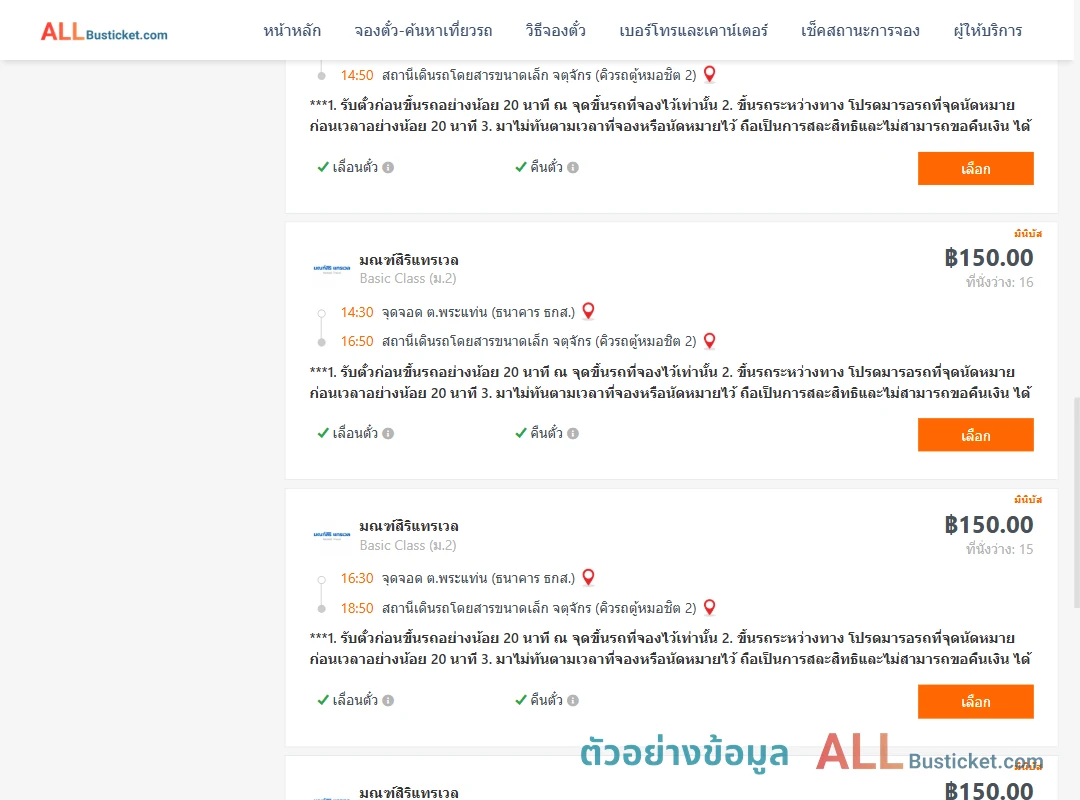This screenshot has width=1080, height=800.
Task: Click operator name มณฑ์สิรินทรเวล in 16:30 card
Action: pos(409,526)
